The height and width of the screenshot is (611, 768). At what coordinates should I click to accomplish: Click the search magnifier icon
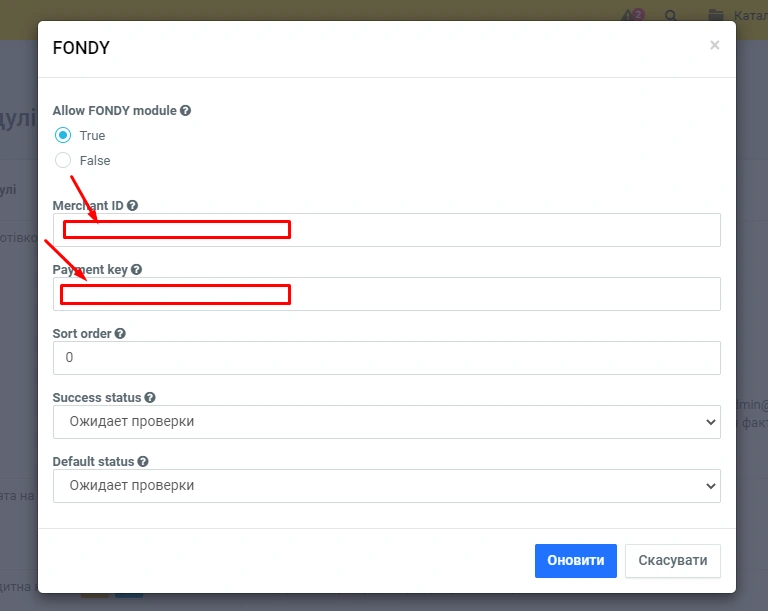click(671, 16)
